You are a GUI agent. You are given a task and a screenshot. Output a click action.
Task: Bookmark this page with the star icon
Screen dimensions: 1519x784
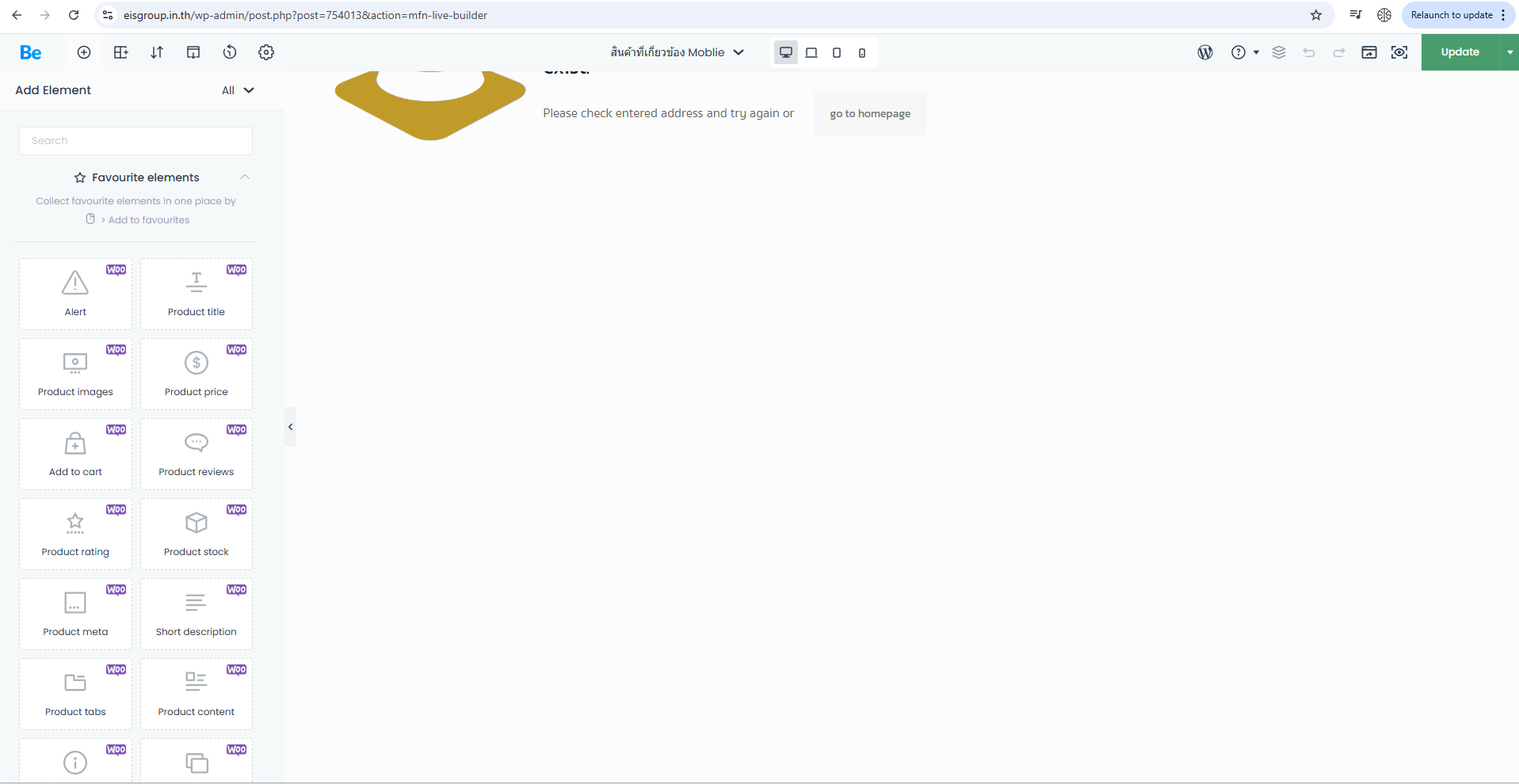point(1316,15)
